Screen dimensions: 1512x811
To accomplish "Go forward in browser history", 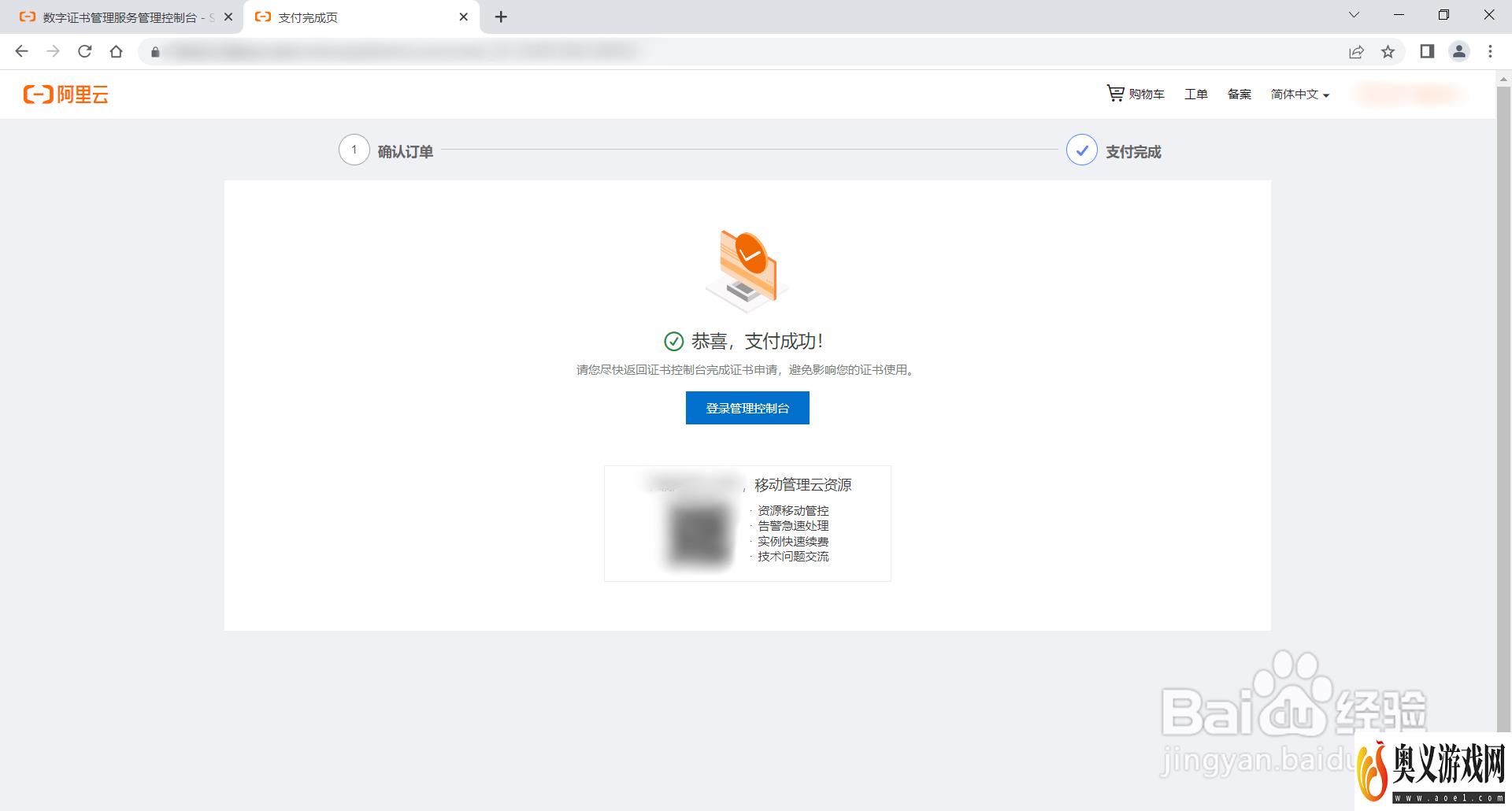I will point(53,51).
